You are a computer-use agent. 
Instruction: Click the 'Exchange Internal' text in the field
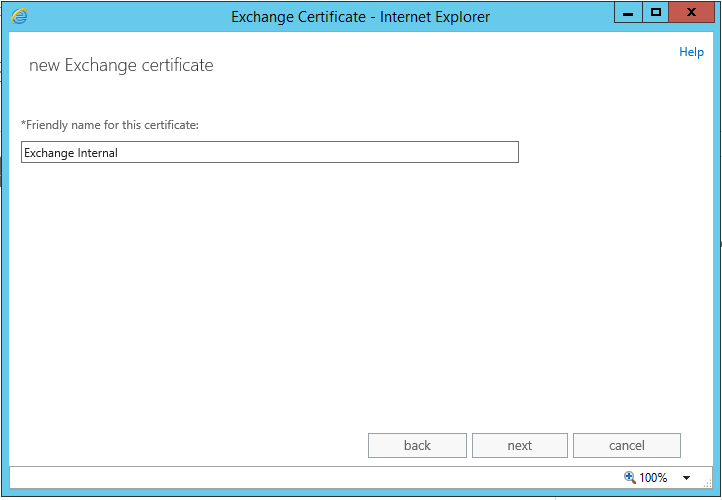(x=71, y=153)
